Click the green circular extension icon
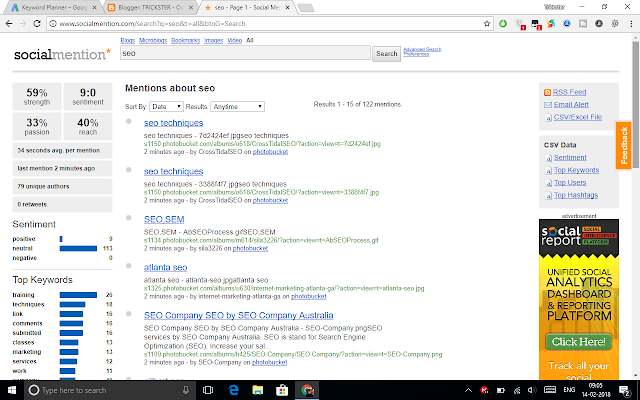The image size is (640, 400). click(x=503, y=24)
